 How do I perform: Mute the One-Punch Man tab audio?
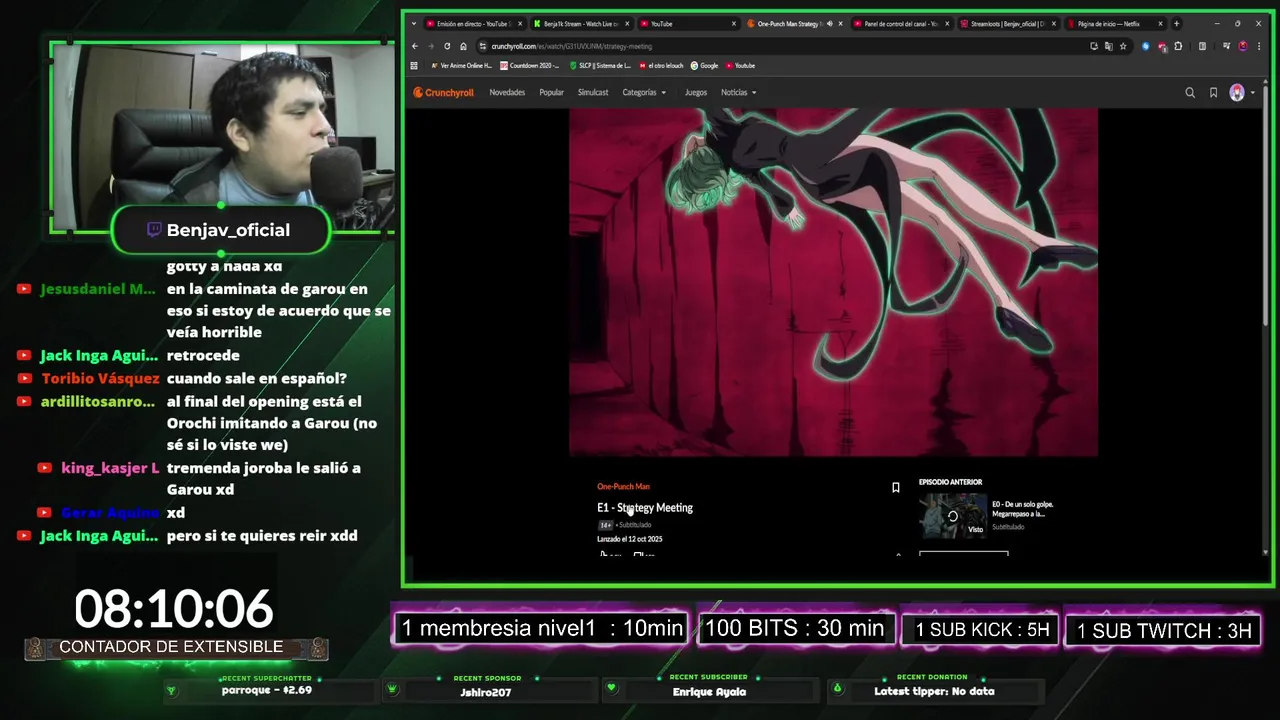click(829, 24)
